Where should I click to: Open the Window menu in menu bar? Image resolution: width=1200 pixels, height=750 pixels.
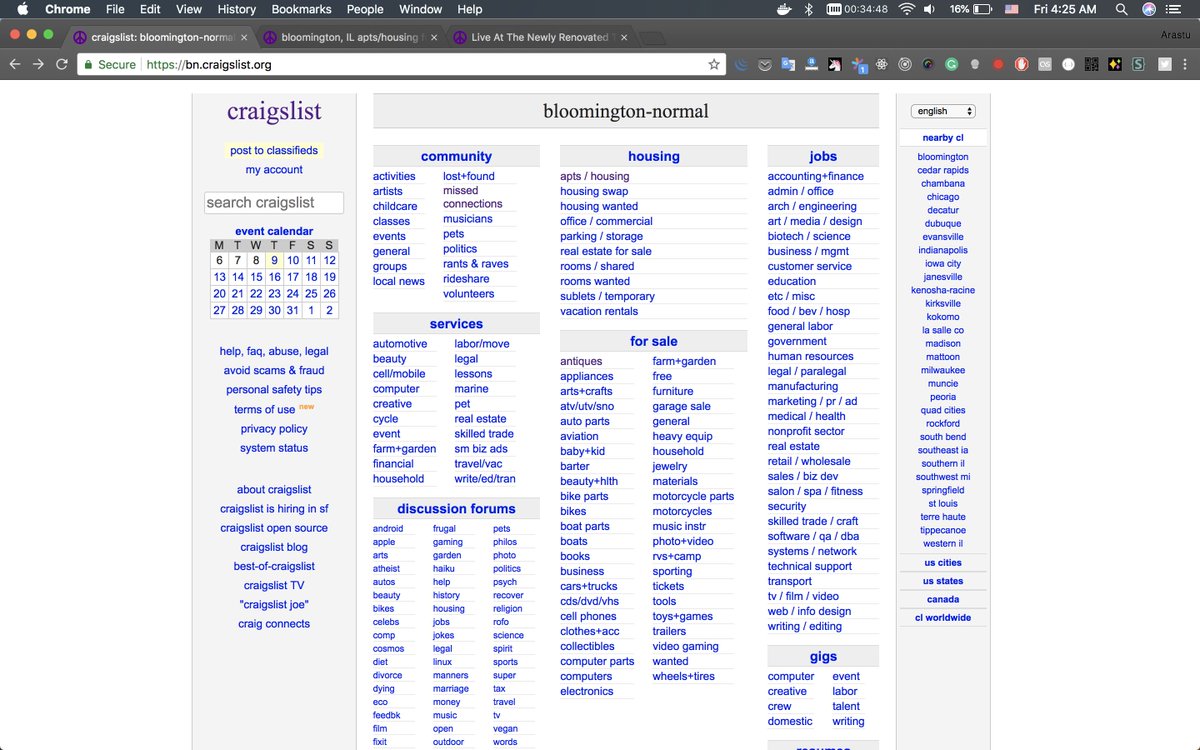tap(420, 9)
